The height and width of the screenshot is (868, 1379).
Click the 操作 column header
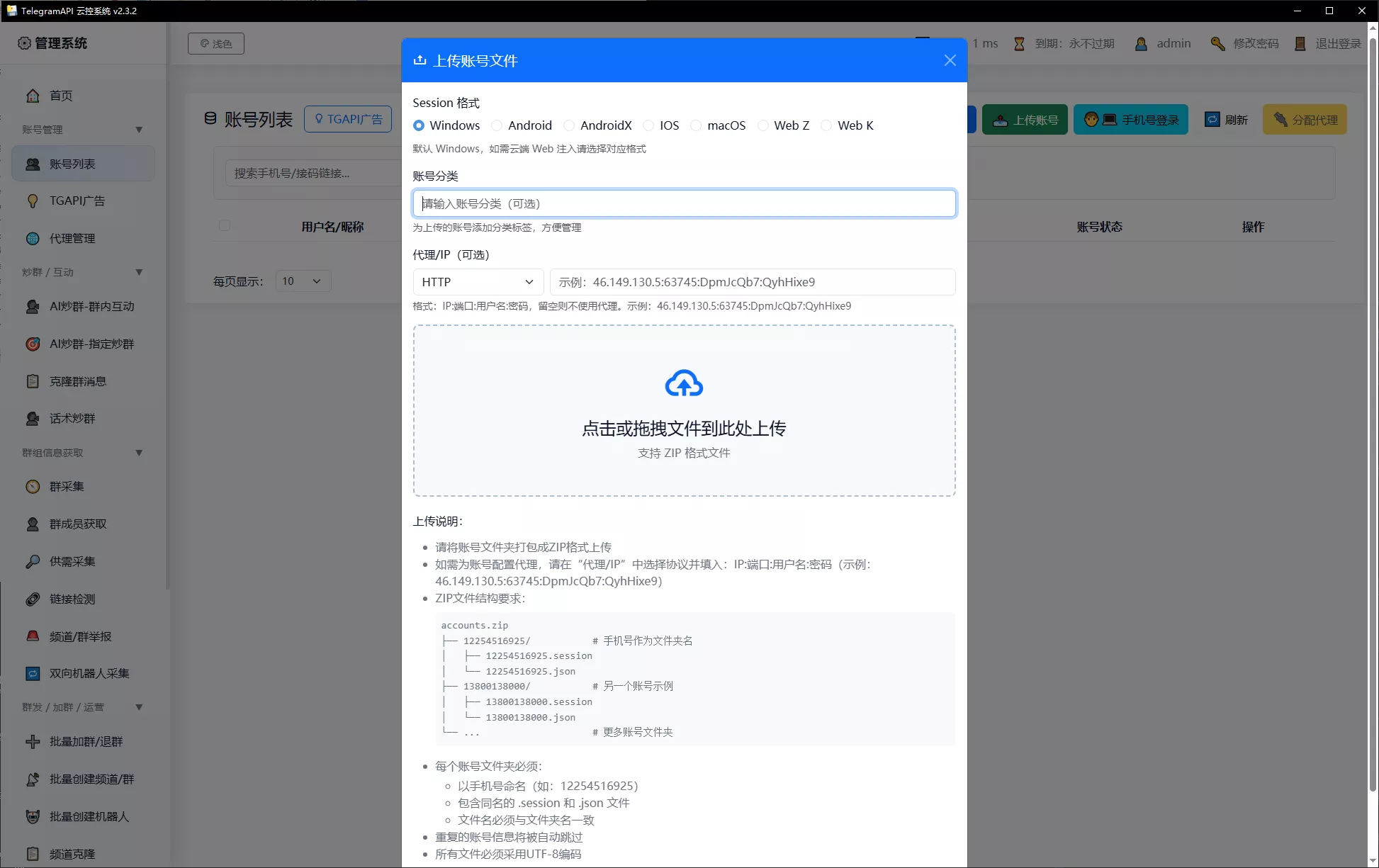coord(1253,227)
